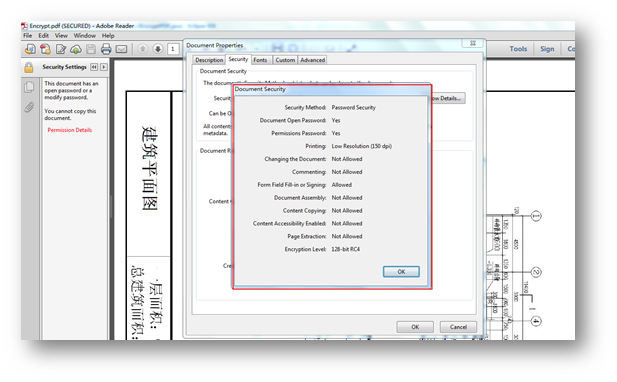Image resolution: width=617 pixels, height=382 pixels.
Task: Click the Password Security value text
Action: (353, 108)
